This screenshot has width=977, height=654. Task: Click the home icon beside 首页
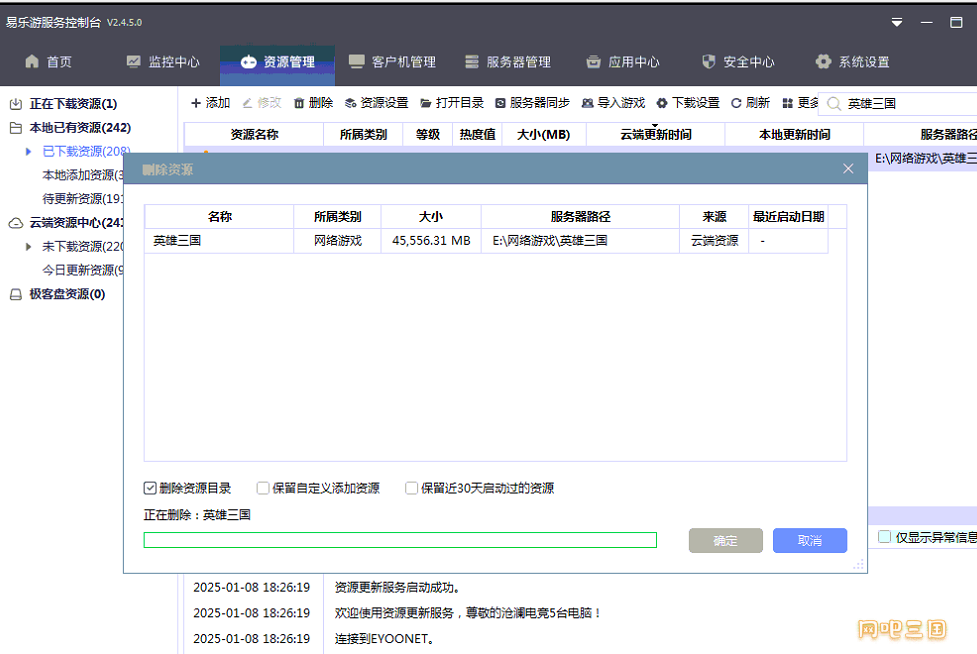click(32, 62)
